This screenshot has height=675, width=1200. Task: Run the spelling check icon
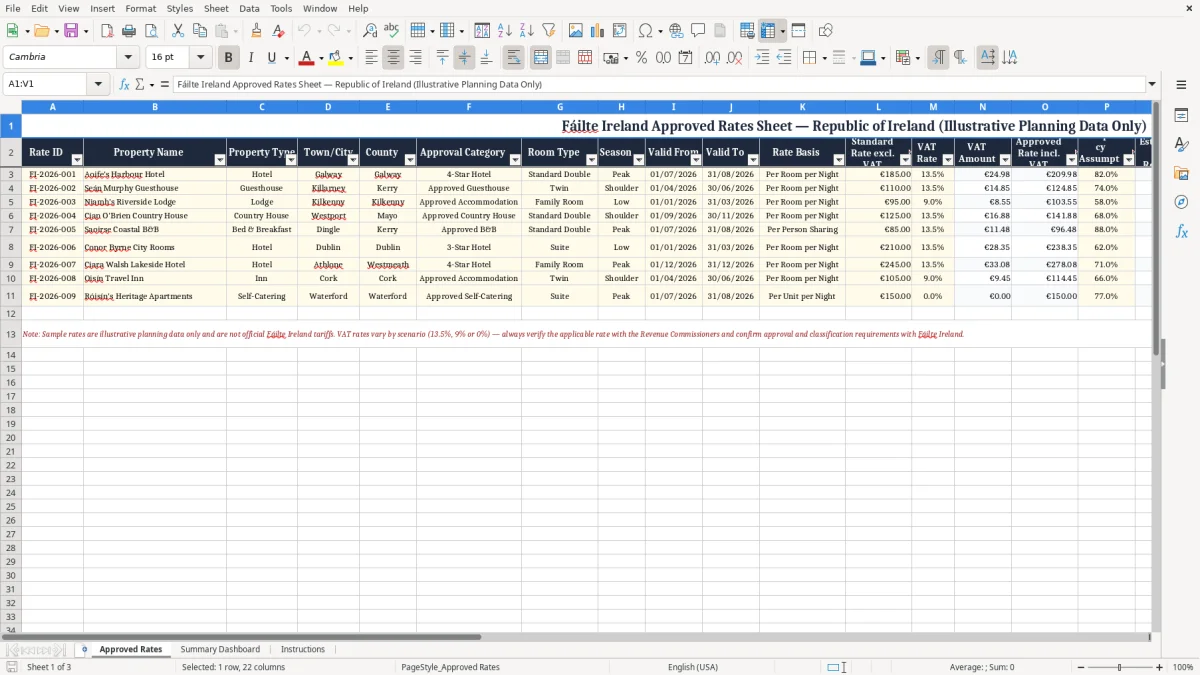click(x=392, y=31)
